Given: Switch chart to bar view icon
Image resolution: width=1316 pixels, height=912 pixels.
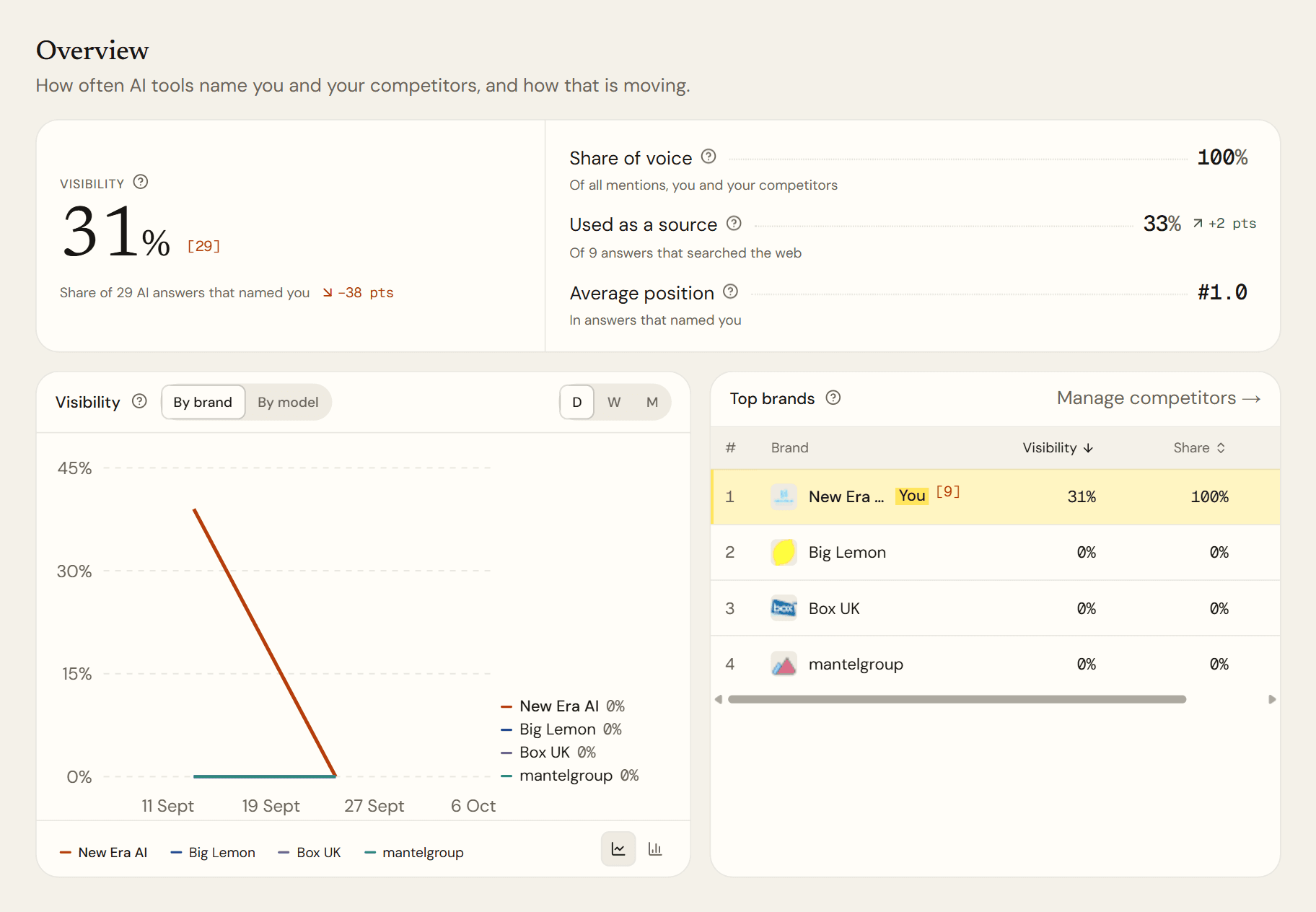Looking at the screenshot, I should coord(655,849).
